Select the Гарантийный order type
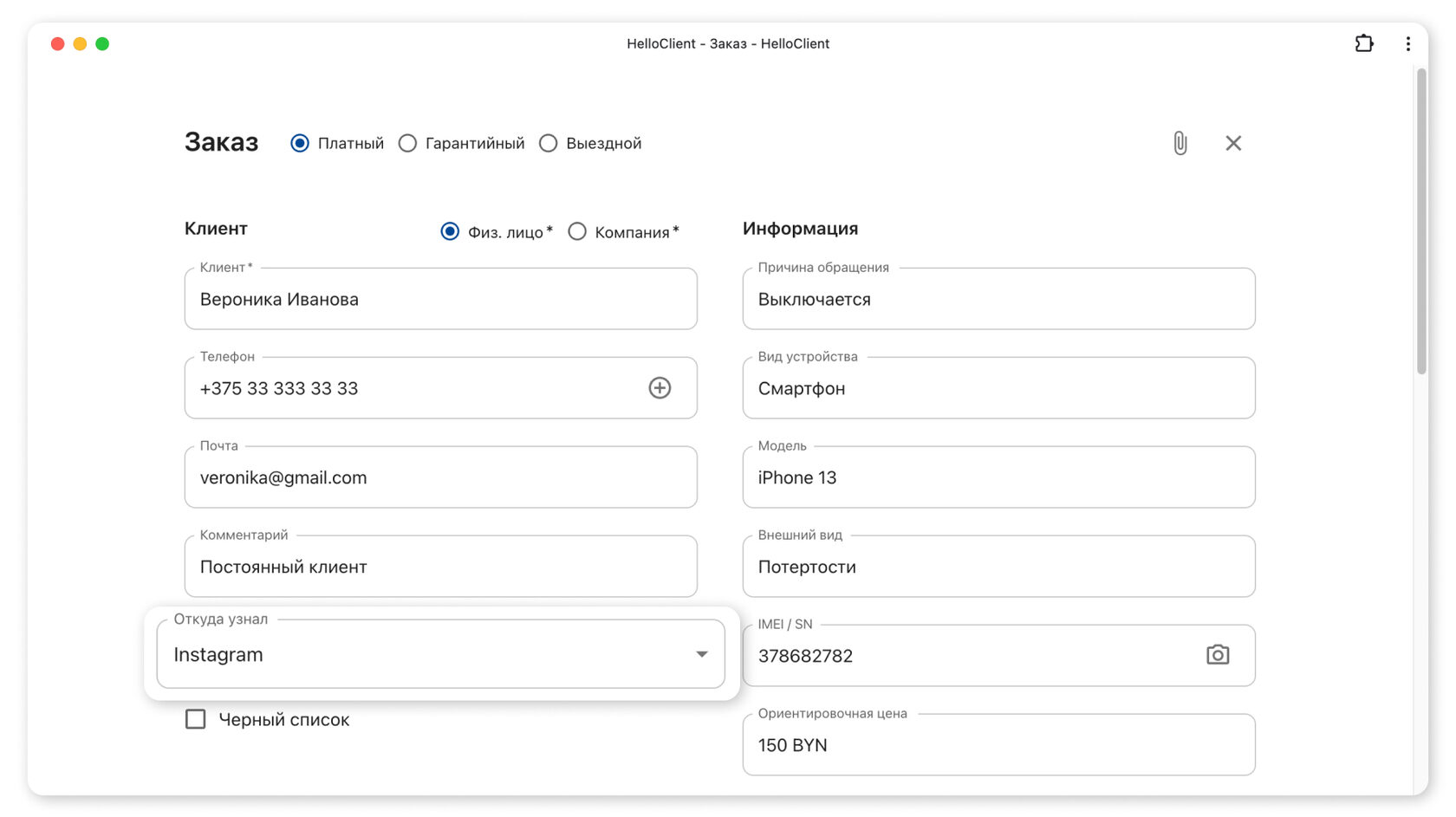Screen dimensions: 1456x817 (407, 143)
